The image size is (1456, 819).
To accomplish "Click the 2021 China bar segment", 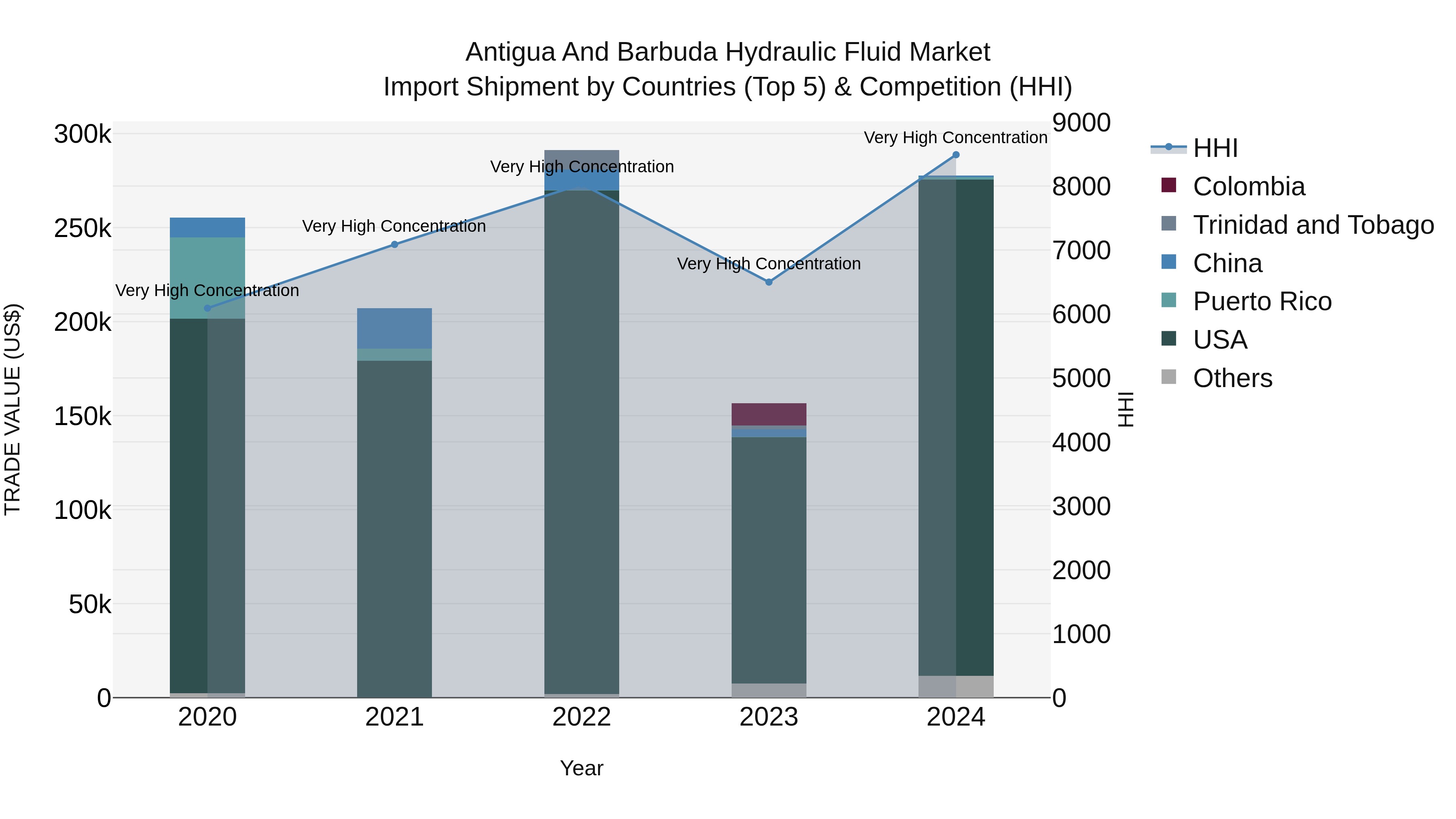I will pos(394,328).
